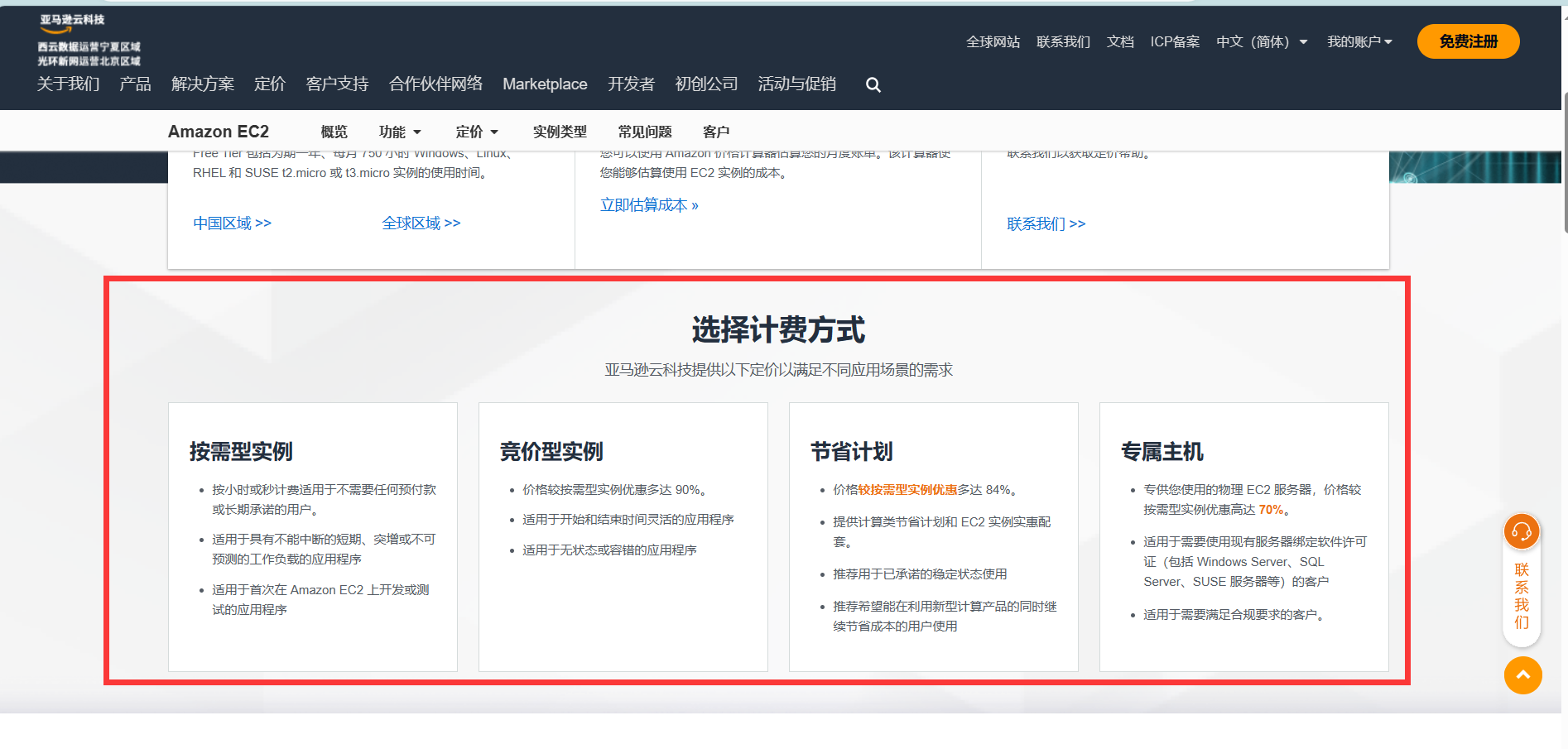The width and height of the screenshot is (1568, 749).
Task: Open 初创公司 menu item
Action: coord(706,84)
